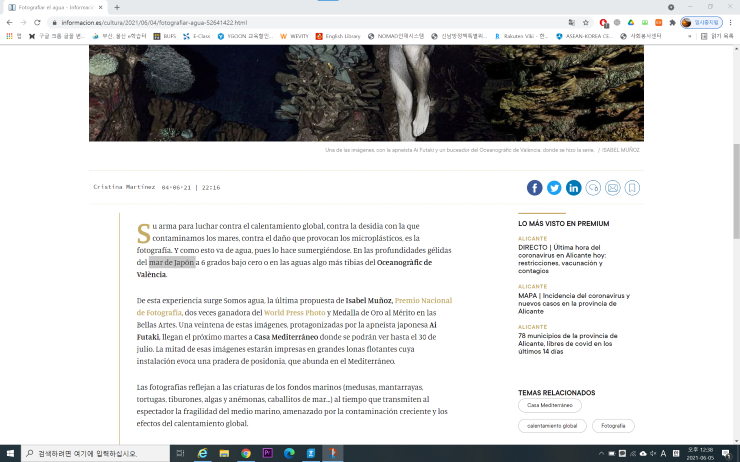Screen dimensions: 740x462
Task: Select the Casa Mediterráneo topic tag
Action: [x=549, y=405]
